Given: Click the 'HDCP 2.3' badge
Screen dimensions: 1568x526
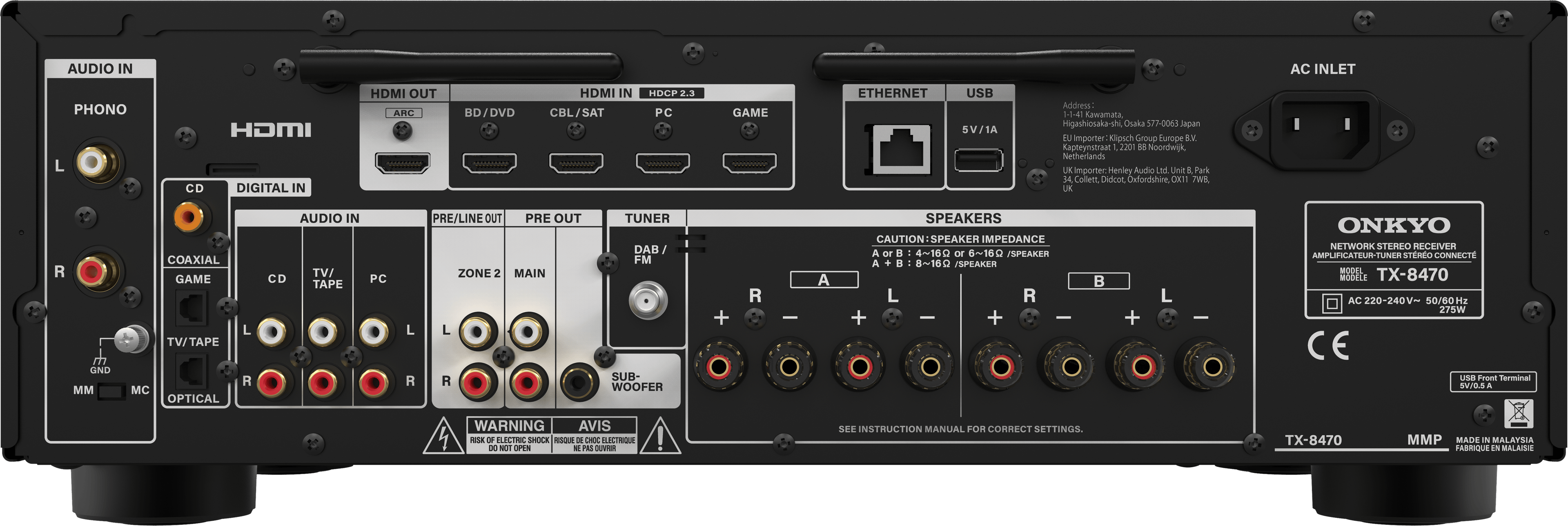Looking at the screenshot, I should point(671,93).
